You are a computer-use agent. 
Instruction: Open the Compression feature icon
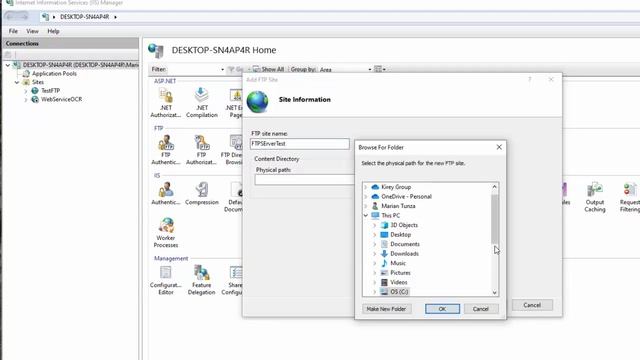point(202,193)
